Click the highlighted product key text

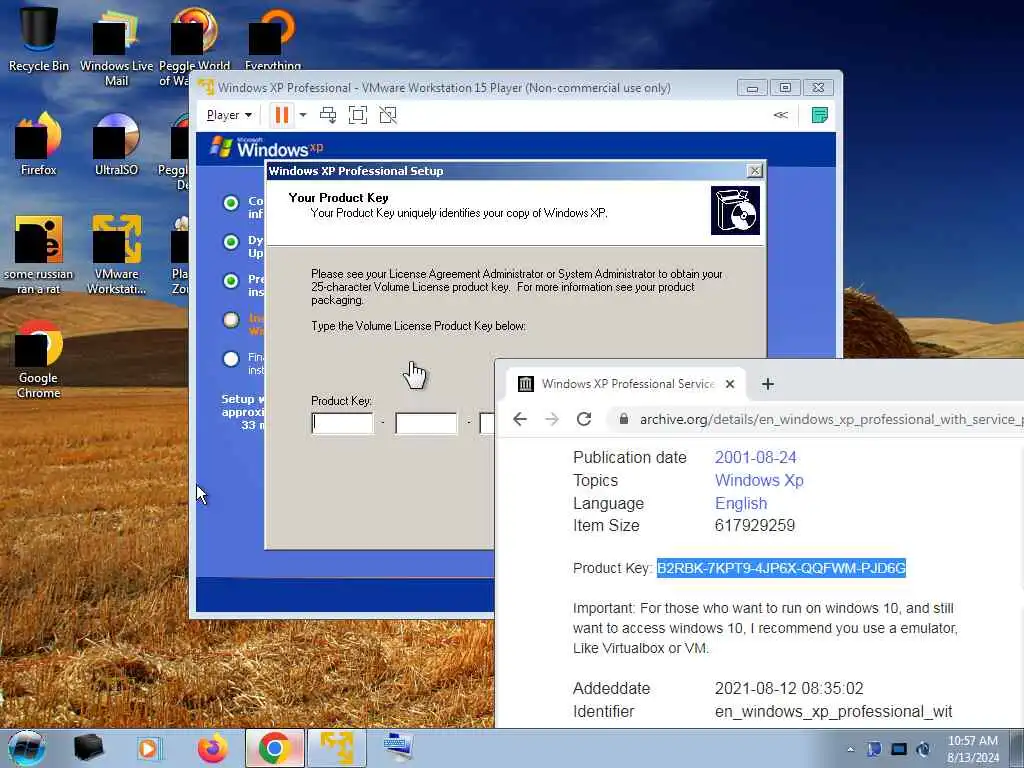click(x=781, y=568)
